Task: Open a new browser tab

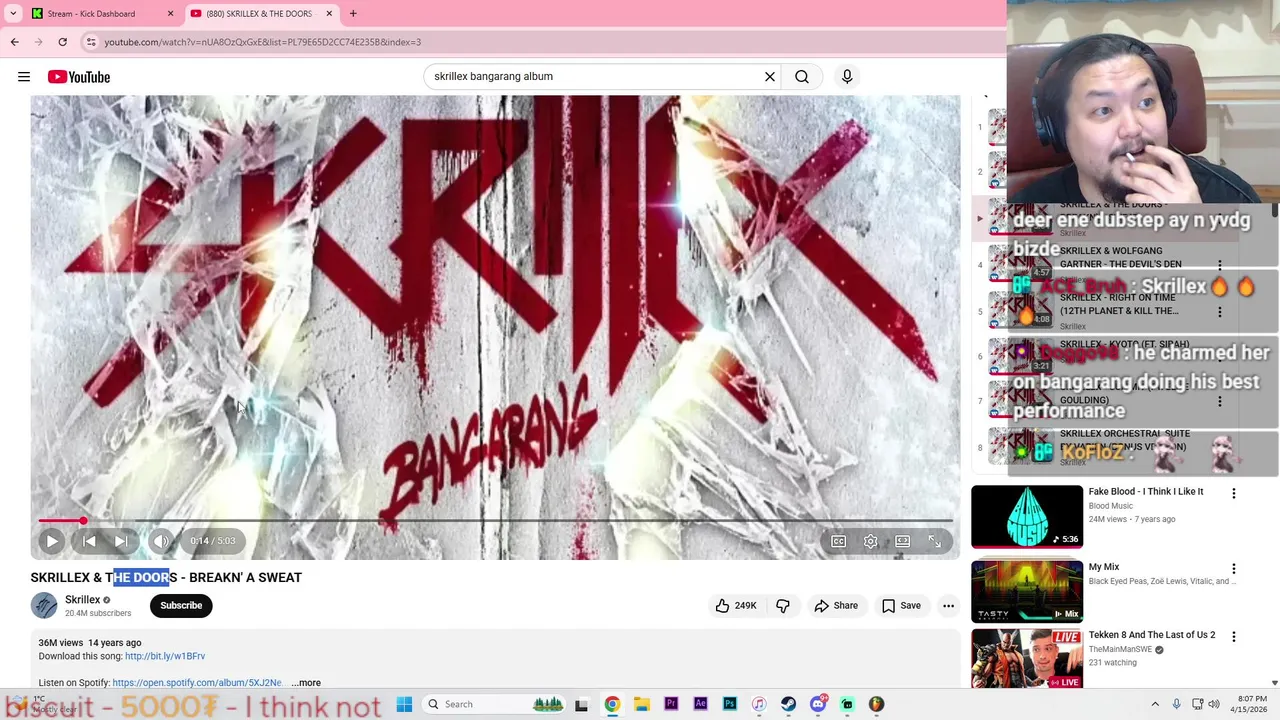Action: pyautogui.click(x=353, y=14)
